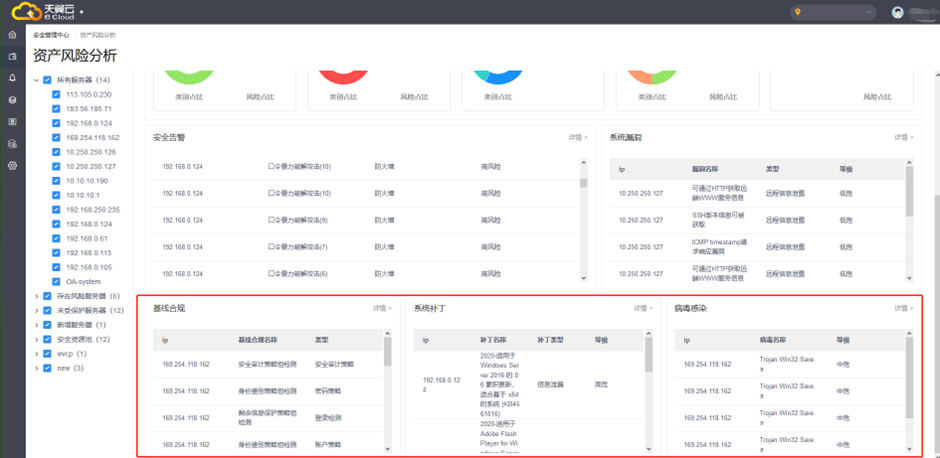Click the user avatar in top bar
940x458 pixels.
click(898, 12)
